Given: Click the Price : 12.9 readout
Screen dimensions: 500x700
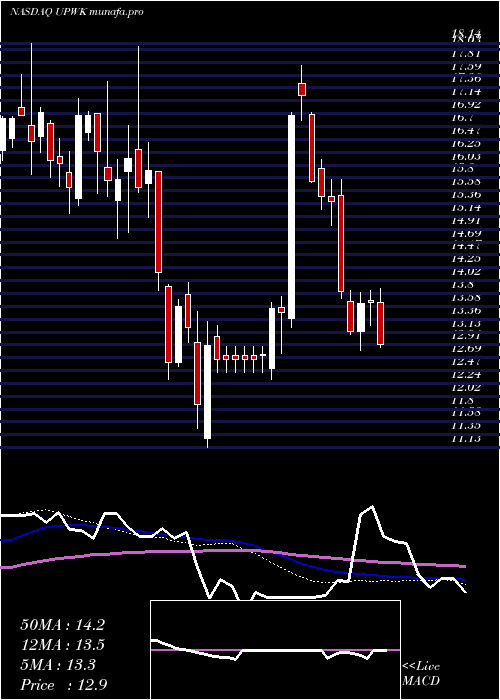Looking at the screenshot, I should (x=63, y=684).
